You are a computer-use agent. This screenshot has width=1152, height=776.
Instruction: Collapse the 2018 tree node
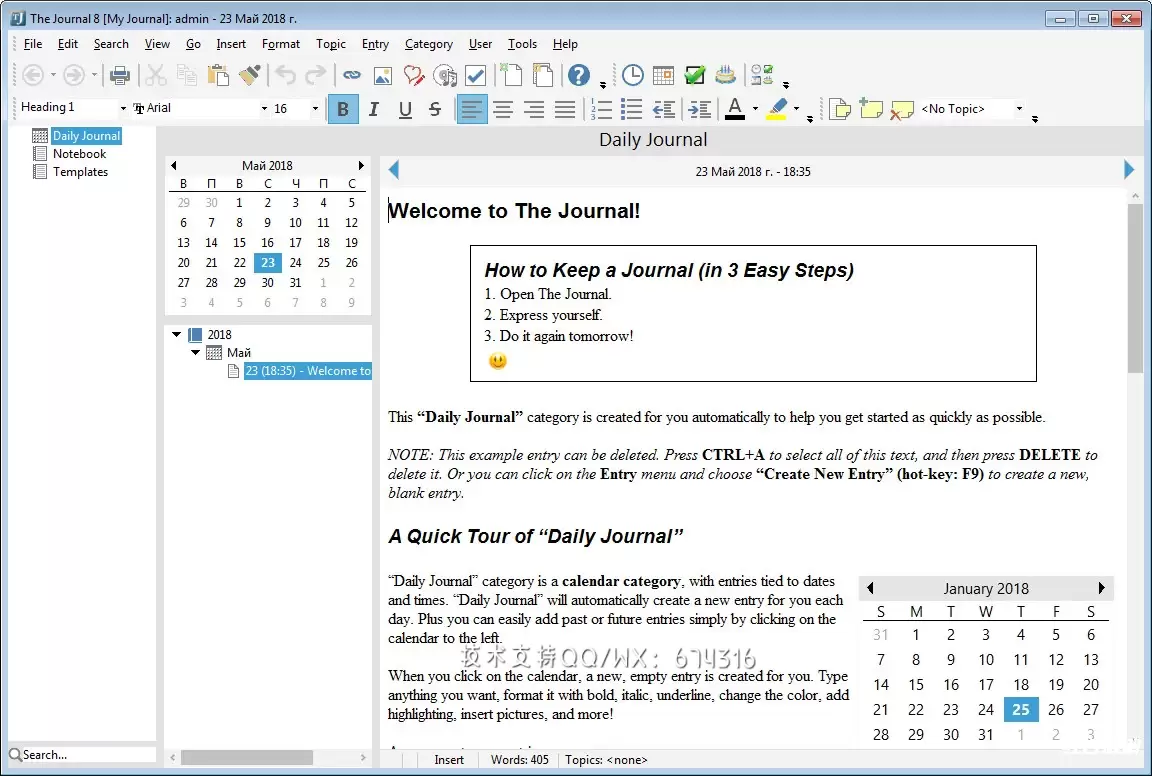point(176,334)
